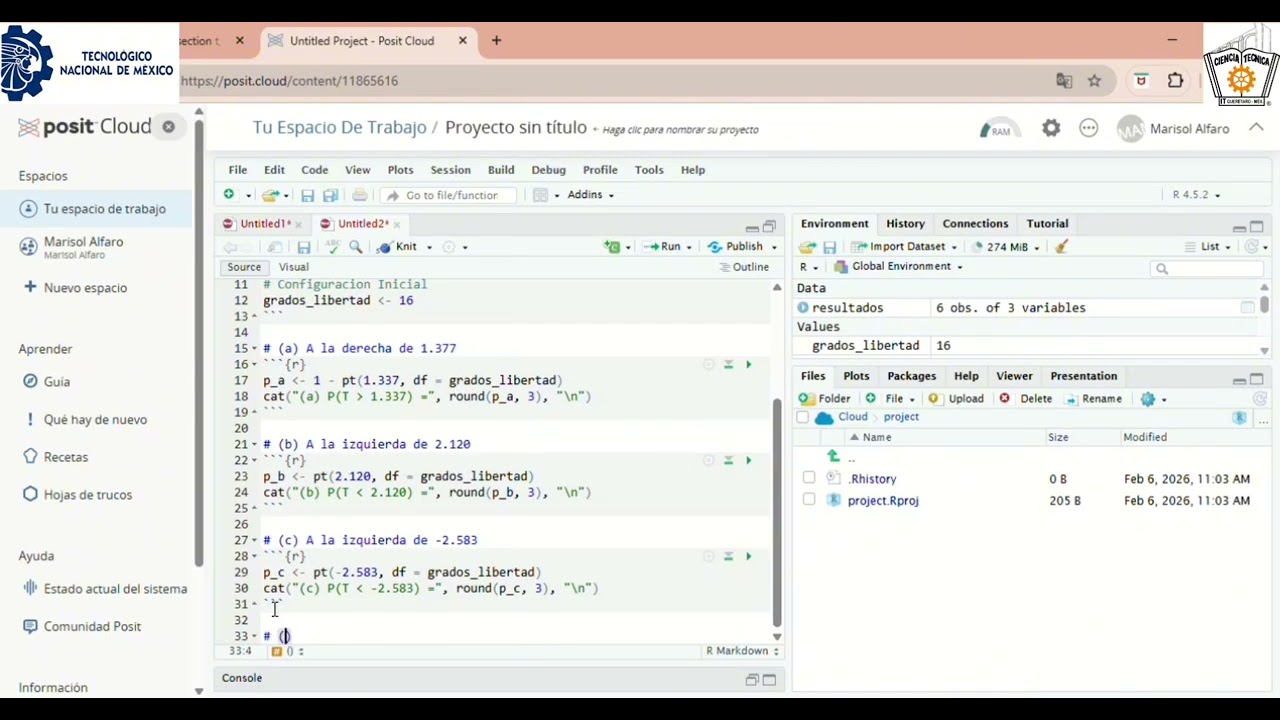Open the Tools menu
The height and width of the screenshot is (720, 1280).
(649, 170)
